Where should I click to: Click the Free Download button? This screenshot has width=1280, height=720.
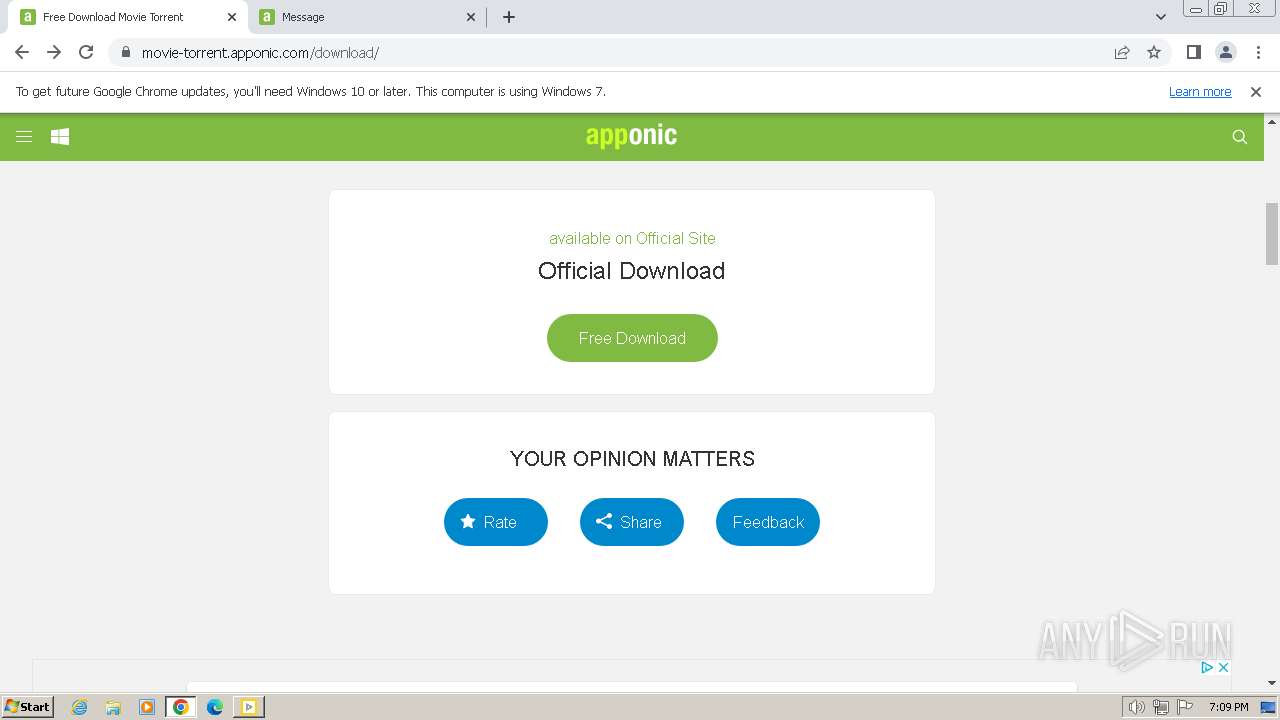632,338
